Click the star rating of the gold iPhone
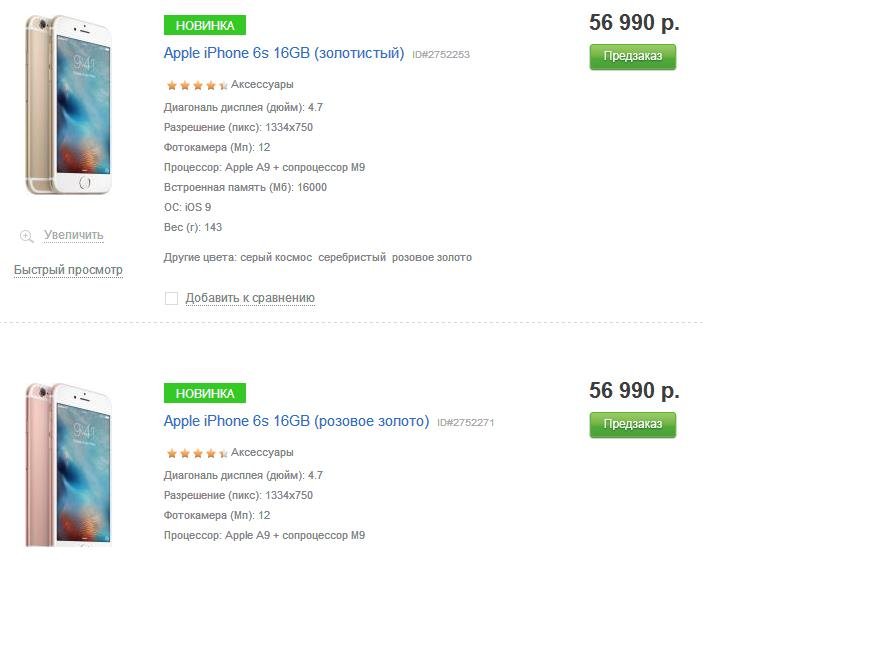The image size is (874, 662). (197, 85)
